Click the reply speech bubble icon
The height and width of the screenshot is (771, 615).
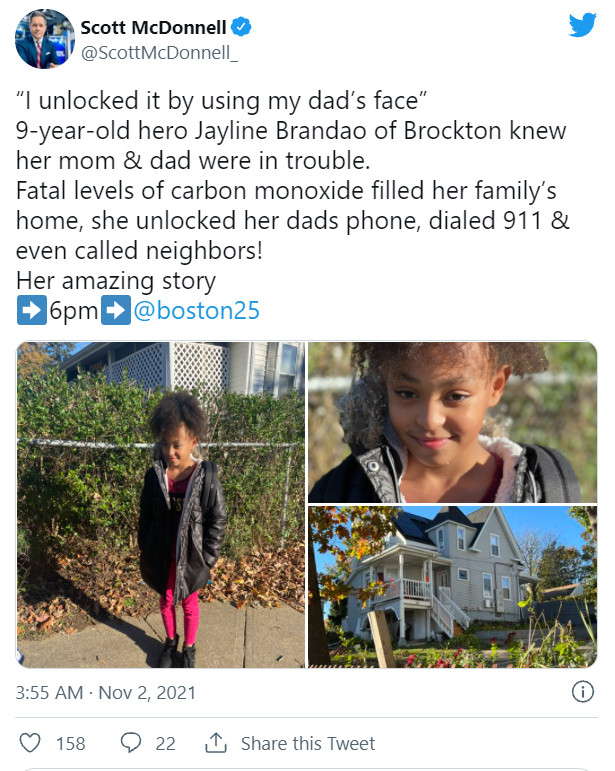[x=130, y=743]
